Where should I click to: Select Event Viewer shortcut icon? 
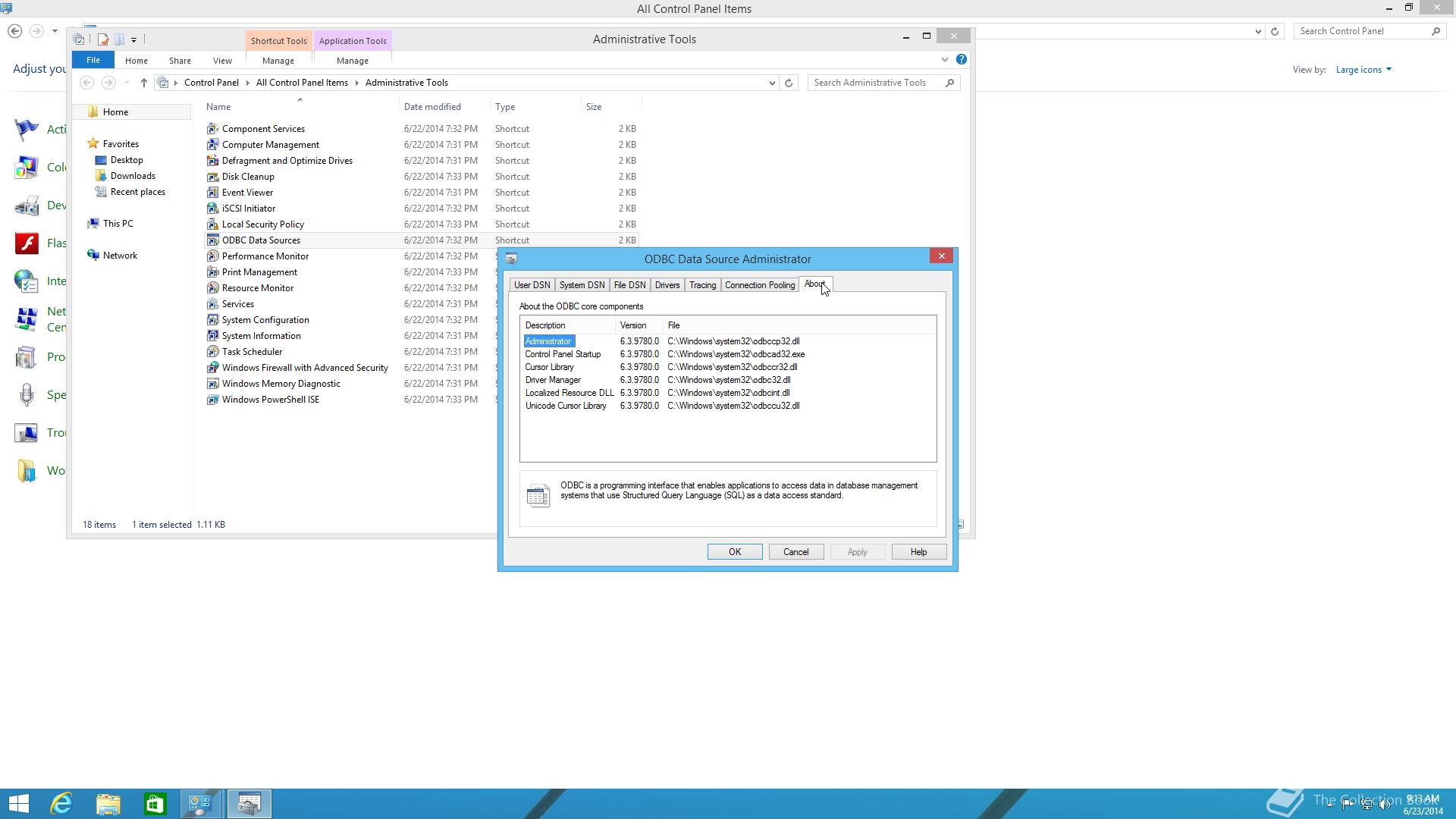(x=213, y=193)
